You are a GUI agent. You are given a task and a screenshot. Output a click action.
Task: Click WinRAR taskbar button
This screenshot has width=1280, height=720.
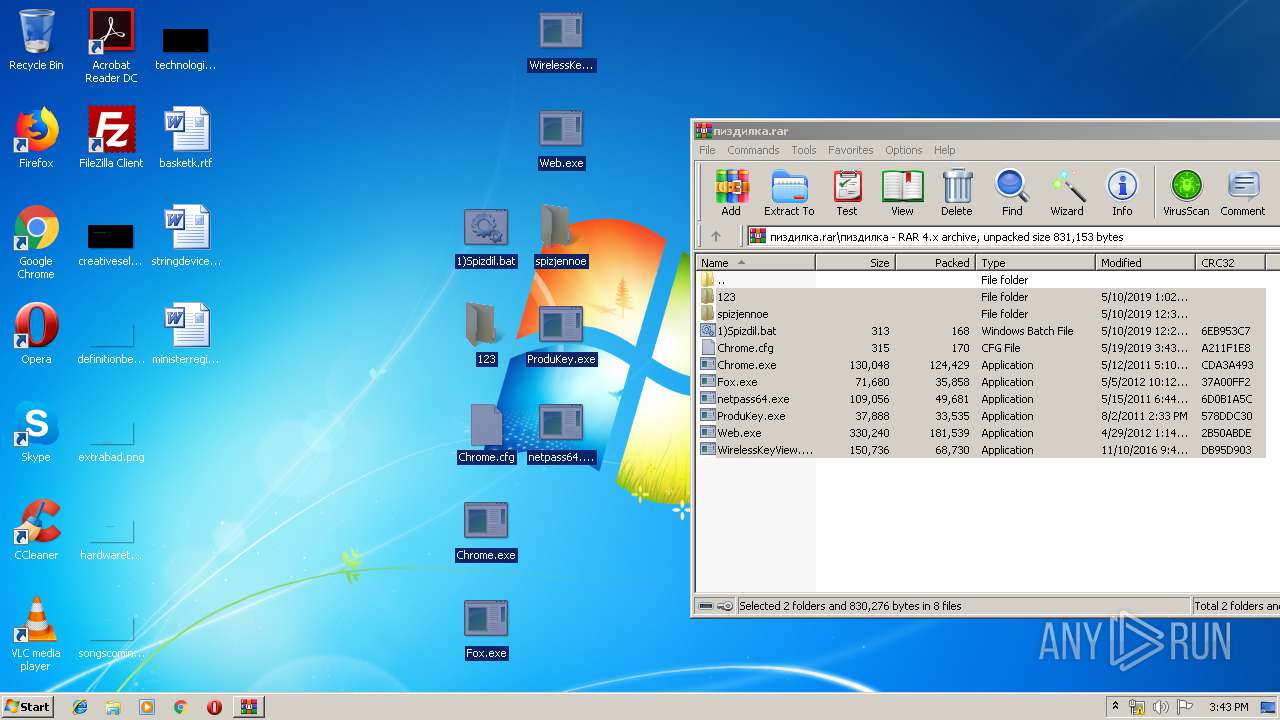click(248, 707)
